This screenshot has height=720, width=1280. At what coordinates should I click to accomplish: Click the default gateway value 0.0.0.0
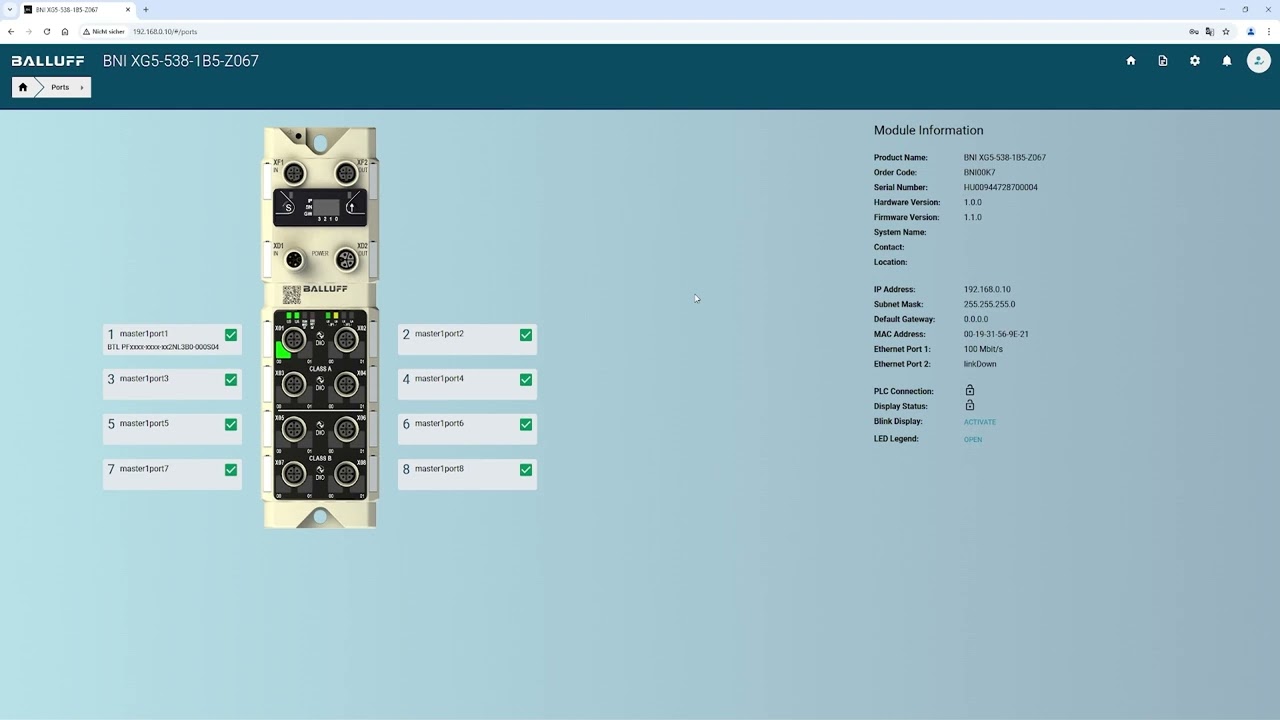[x=976, y=319]
